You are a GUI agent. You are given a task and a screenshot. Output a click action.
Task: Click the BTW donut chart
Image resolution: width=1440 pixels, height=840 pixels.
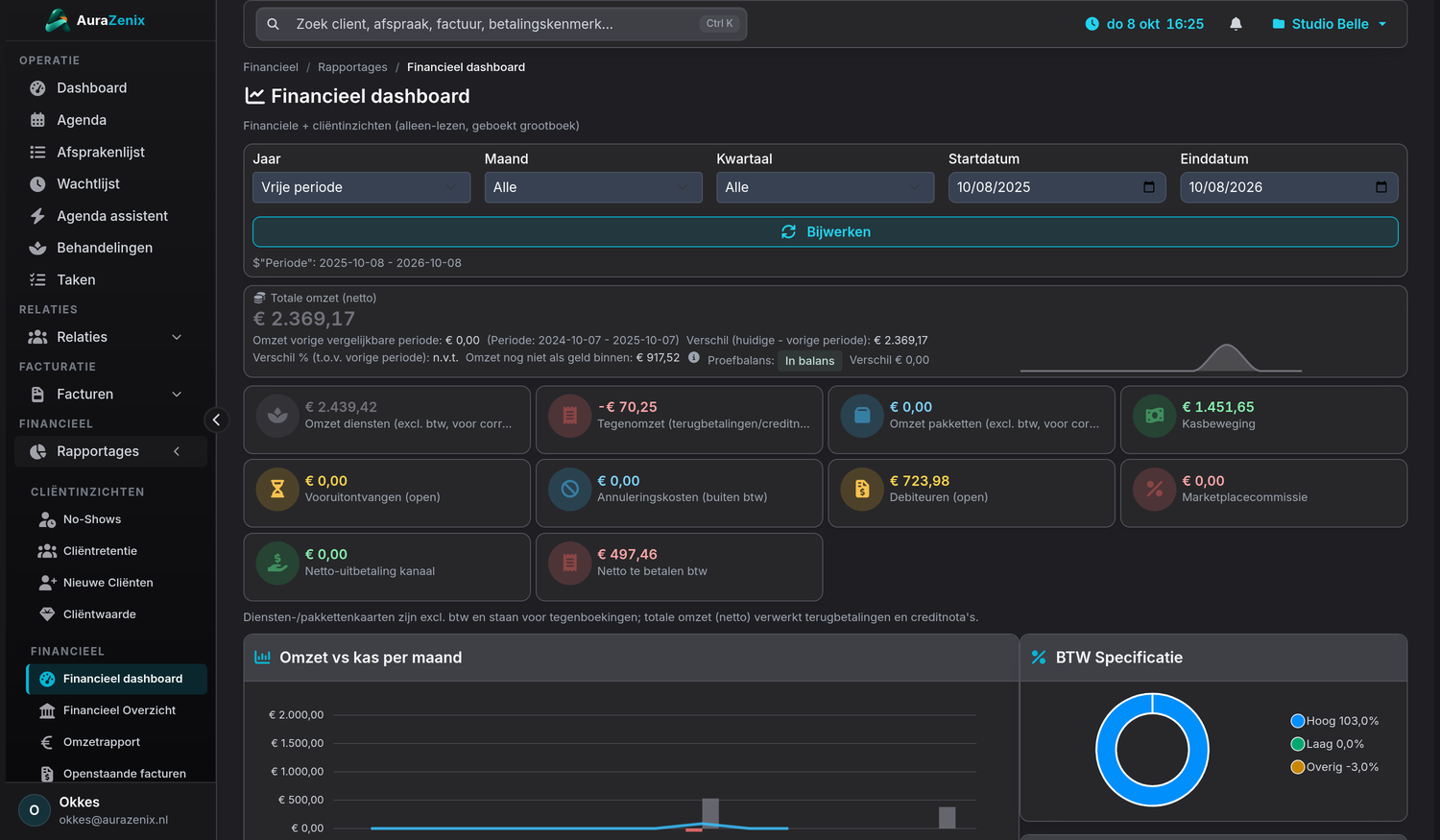pos(1152,750)
